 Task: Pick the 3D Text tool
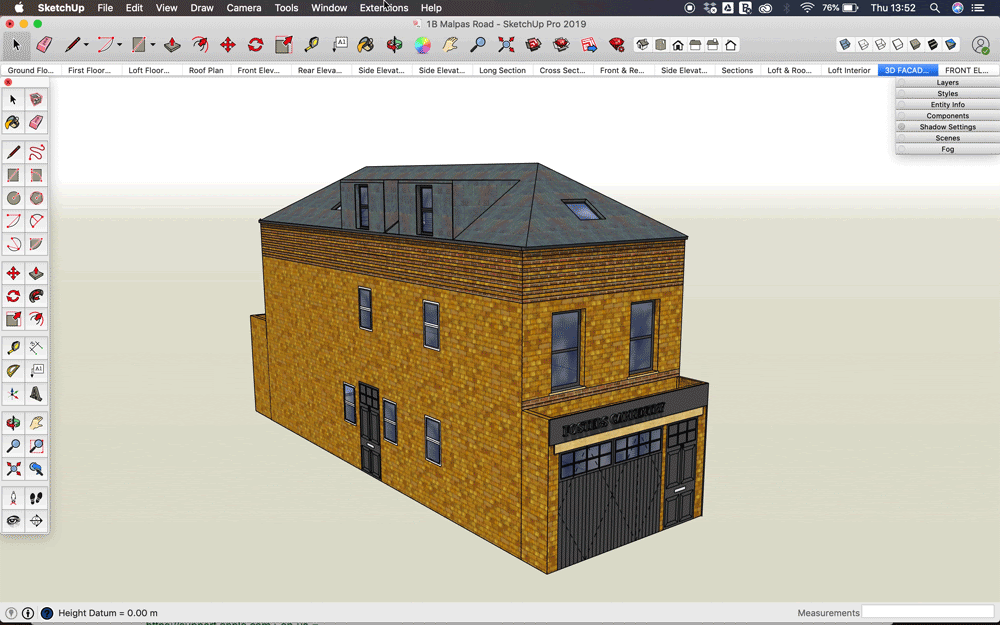36,395
